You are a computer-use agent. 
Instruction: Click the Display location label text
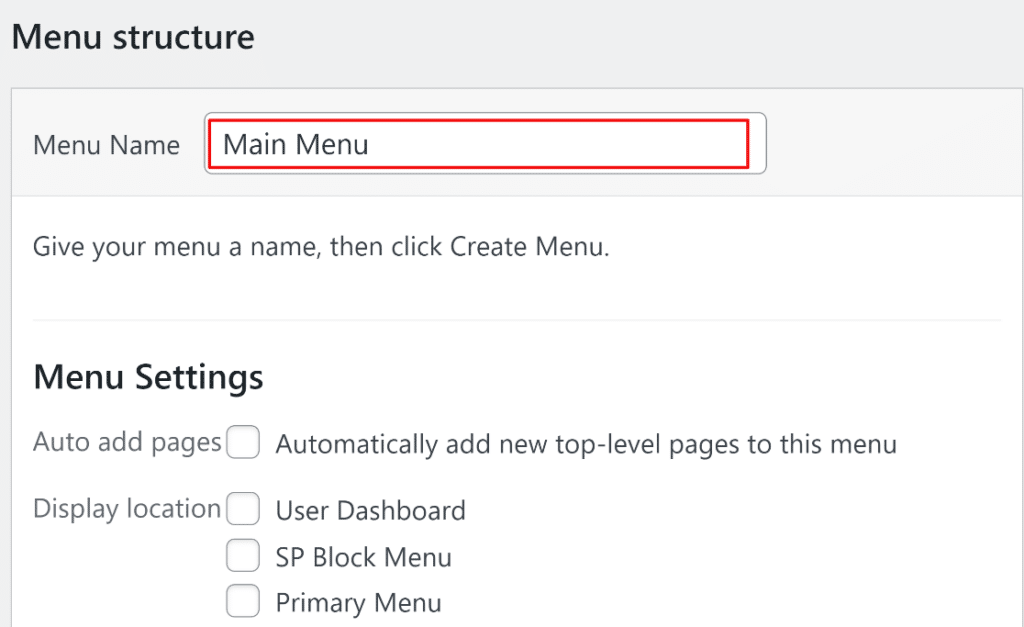[126, 508]
